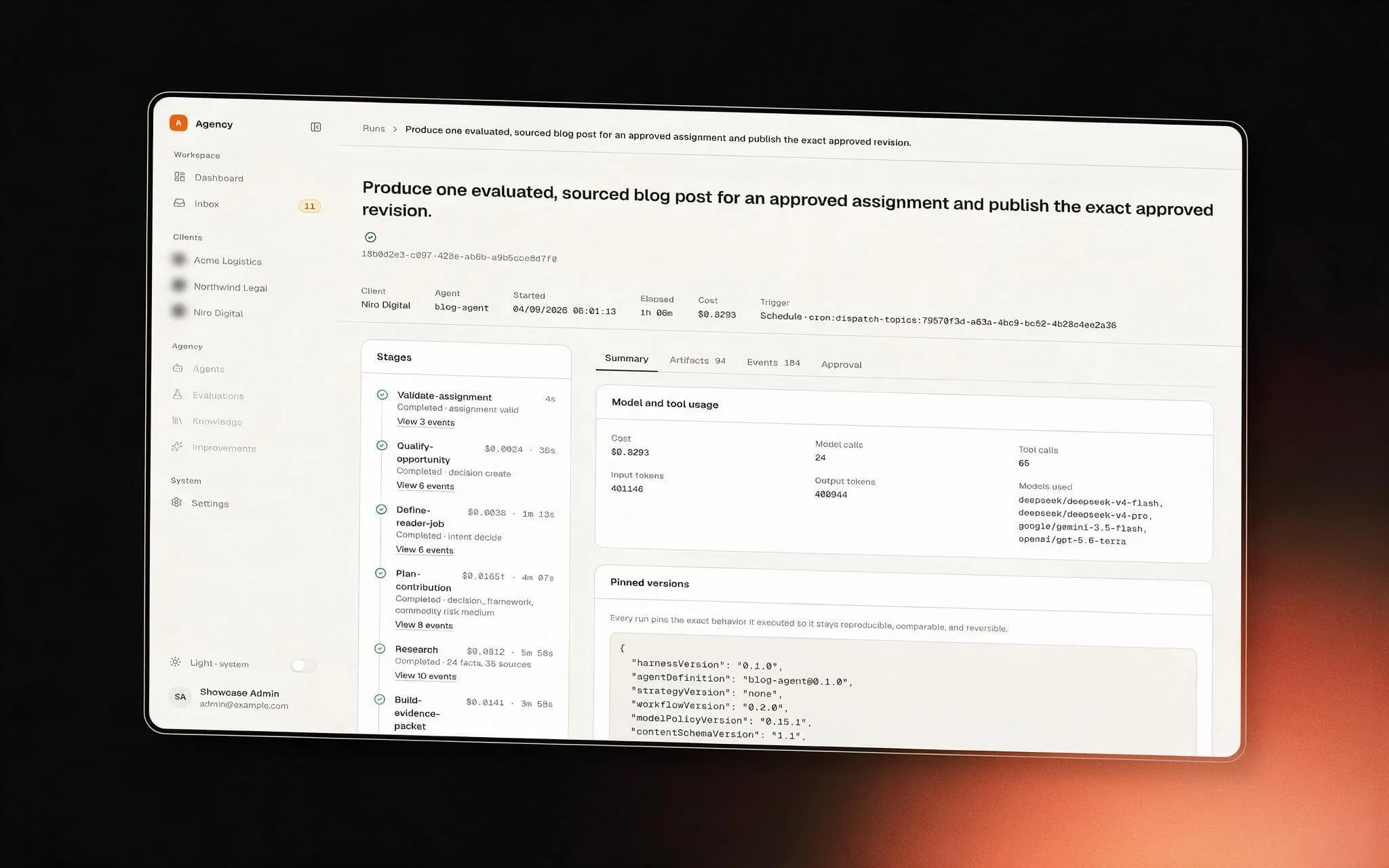Switch to the Artifacts 94 tab
The image size is (1389, 868).
(x=698, y=360)
